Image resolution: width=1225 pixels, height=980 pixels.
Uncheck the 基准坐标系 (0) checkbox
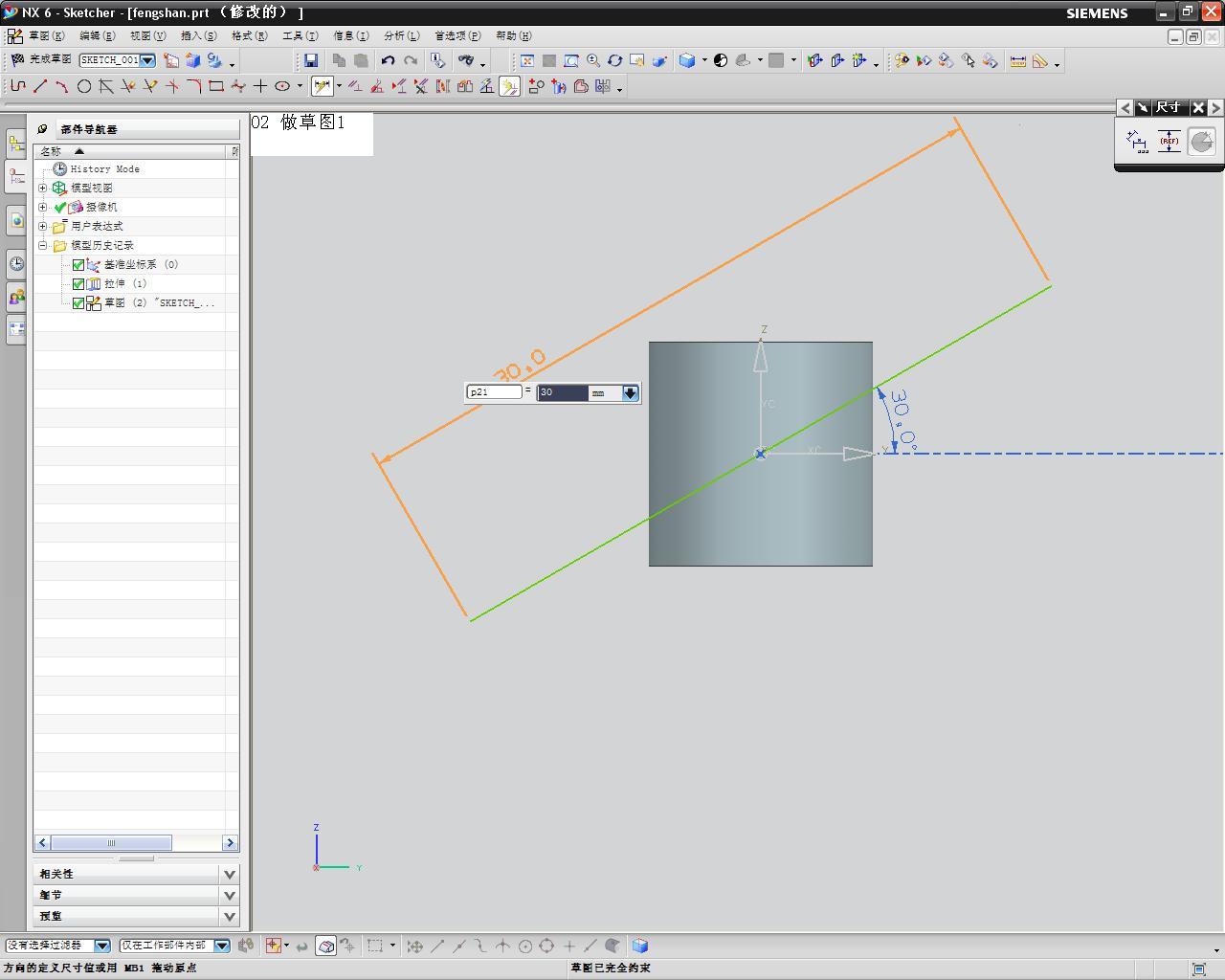pos(78,265)
